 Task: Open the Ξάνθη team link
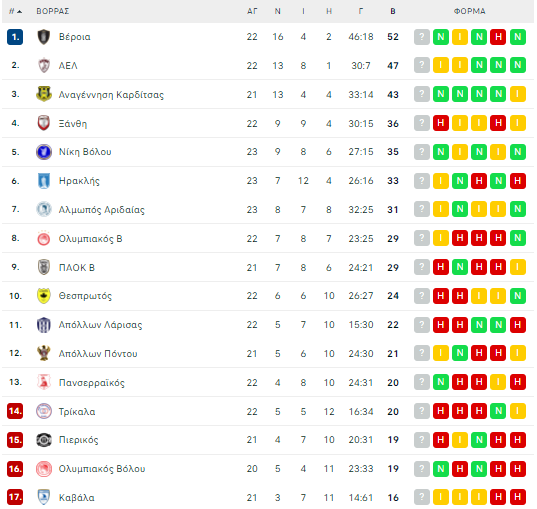tap(73, 123)
